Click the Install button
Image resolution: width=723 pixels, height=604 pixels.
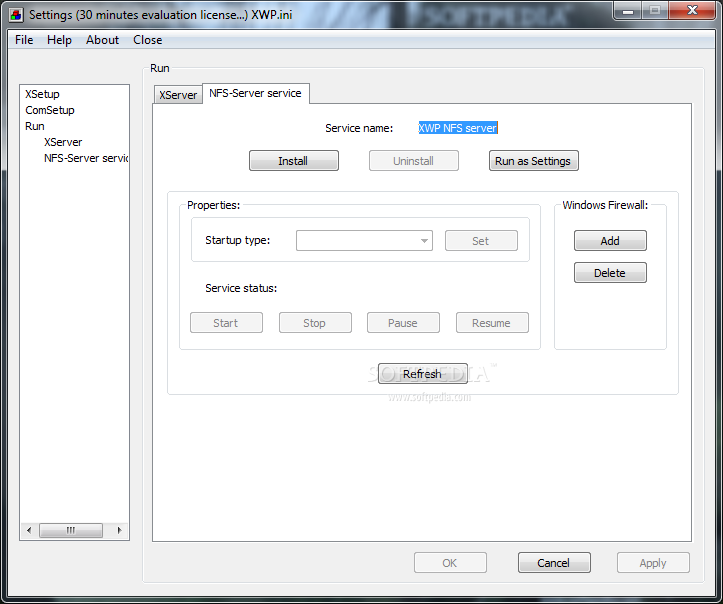coord(294,160)
